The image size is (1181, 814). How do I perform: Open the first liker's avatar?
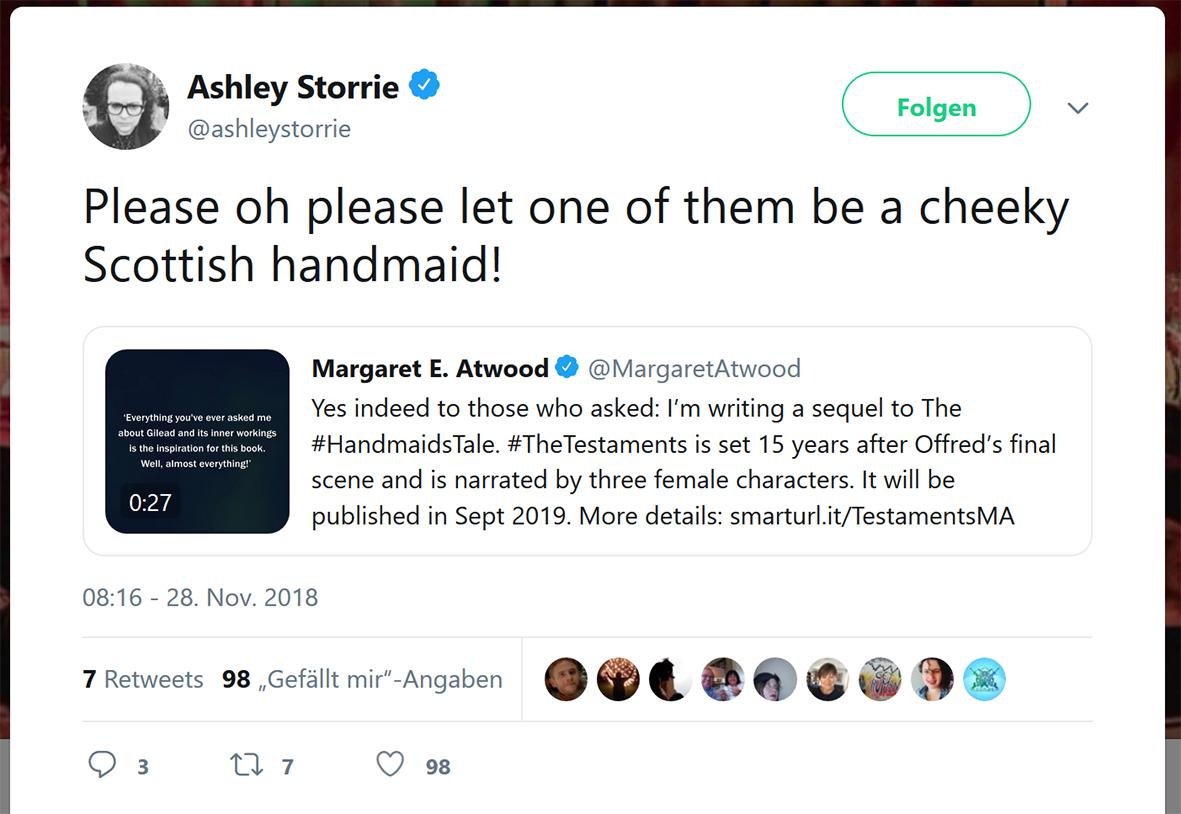coord(566,678)
